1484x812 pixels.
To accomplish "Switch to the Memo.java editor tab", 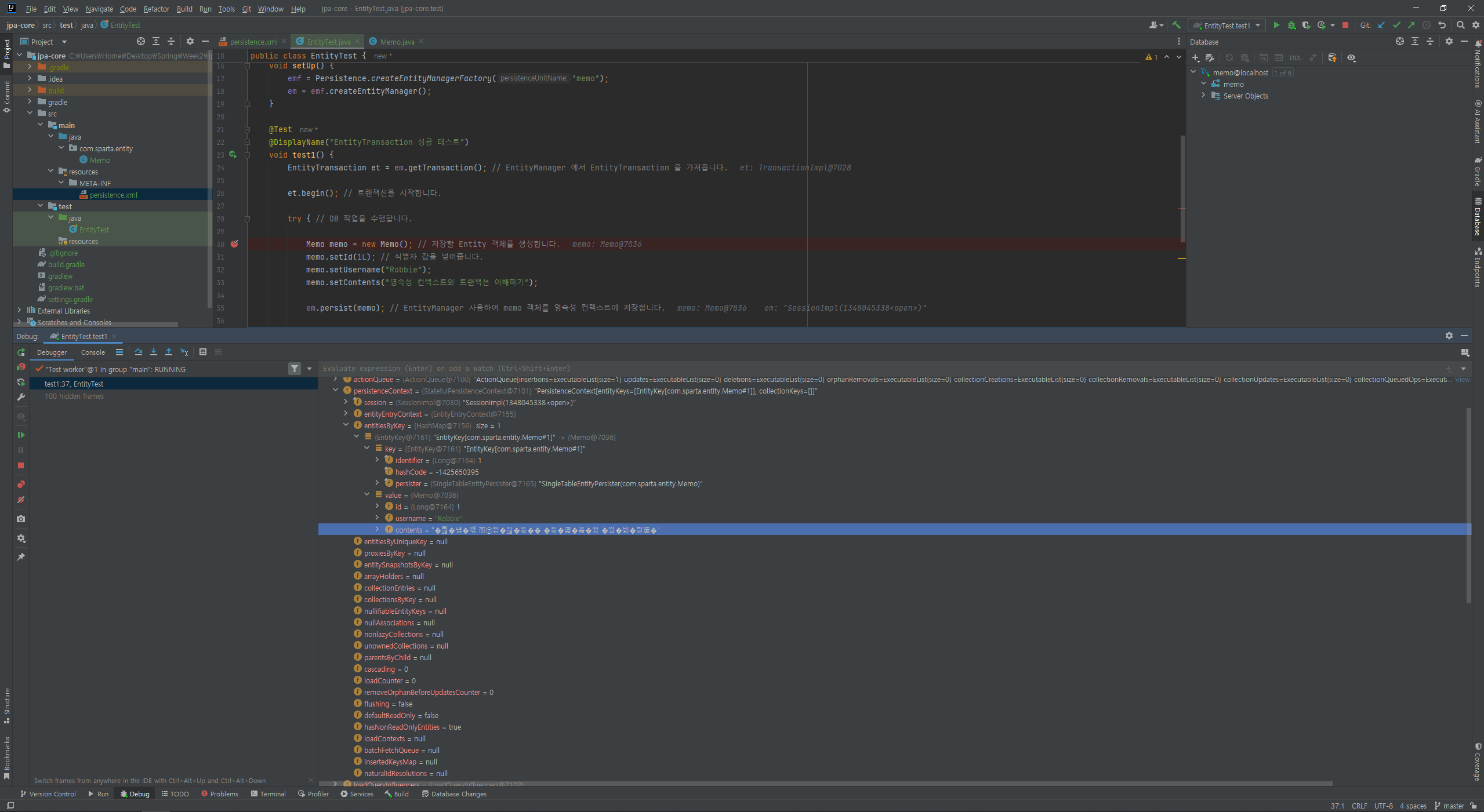I will [x=397, y=42].
